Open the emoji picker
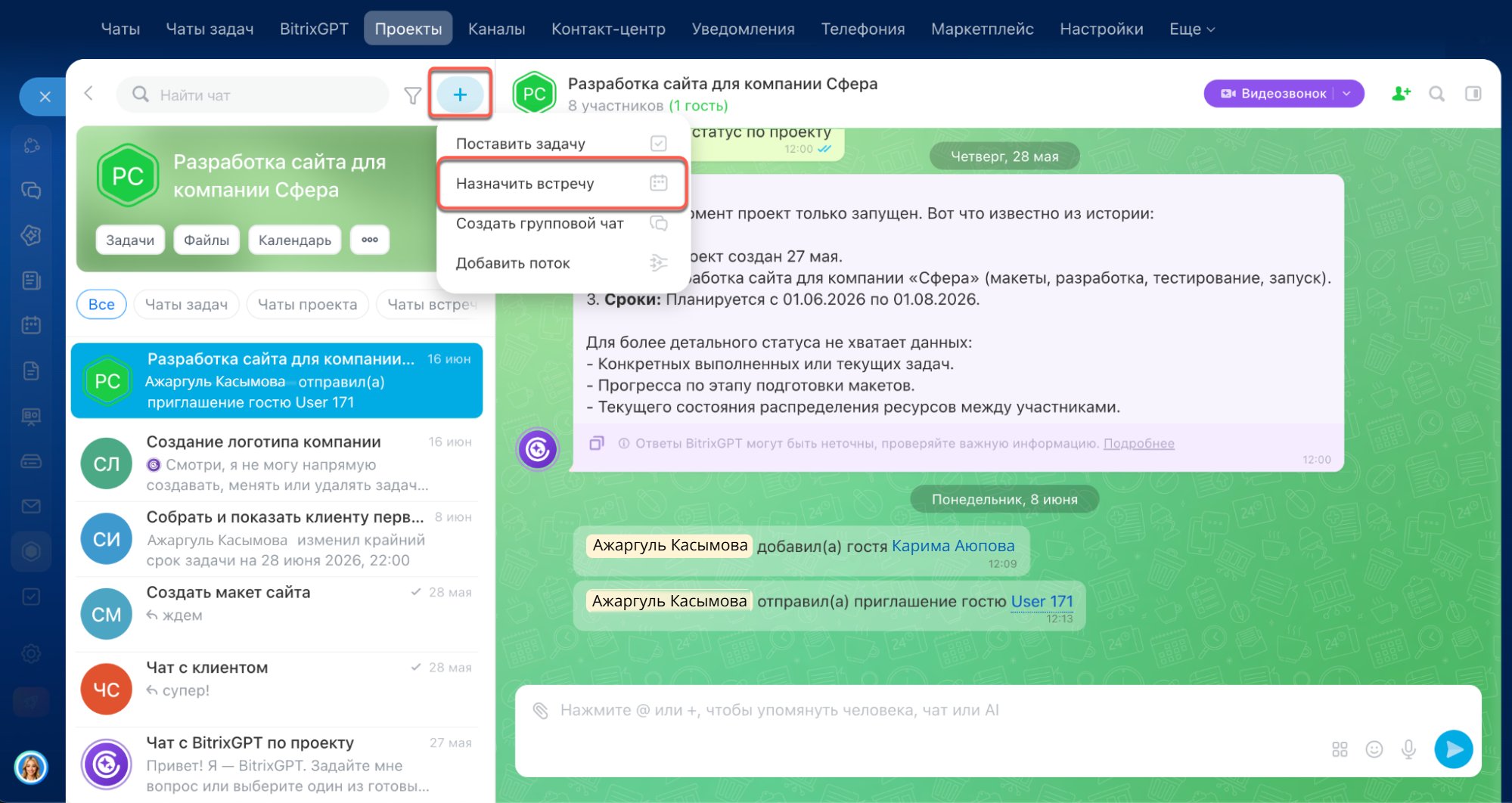1512x803 pixels. tap(1374, 749)
